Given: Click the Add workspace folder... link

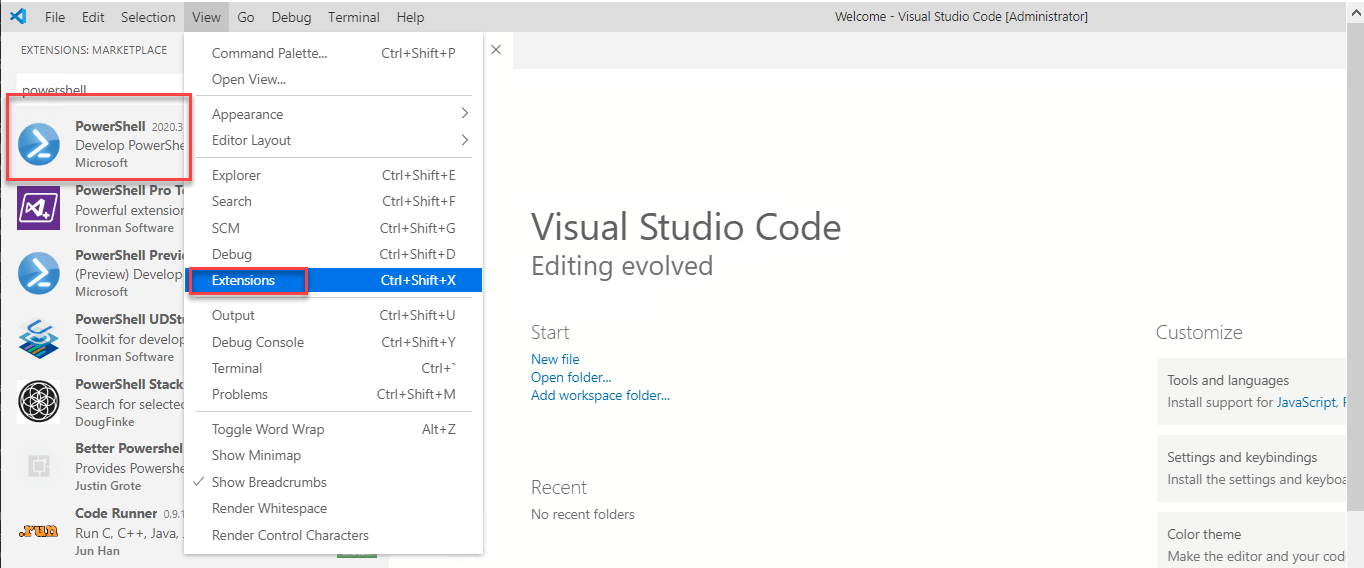Looking at the screenshot, I should [600, 395].
